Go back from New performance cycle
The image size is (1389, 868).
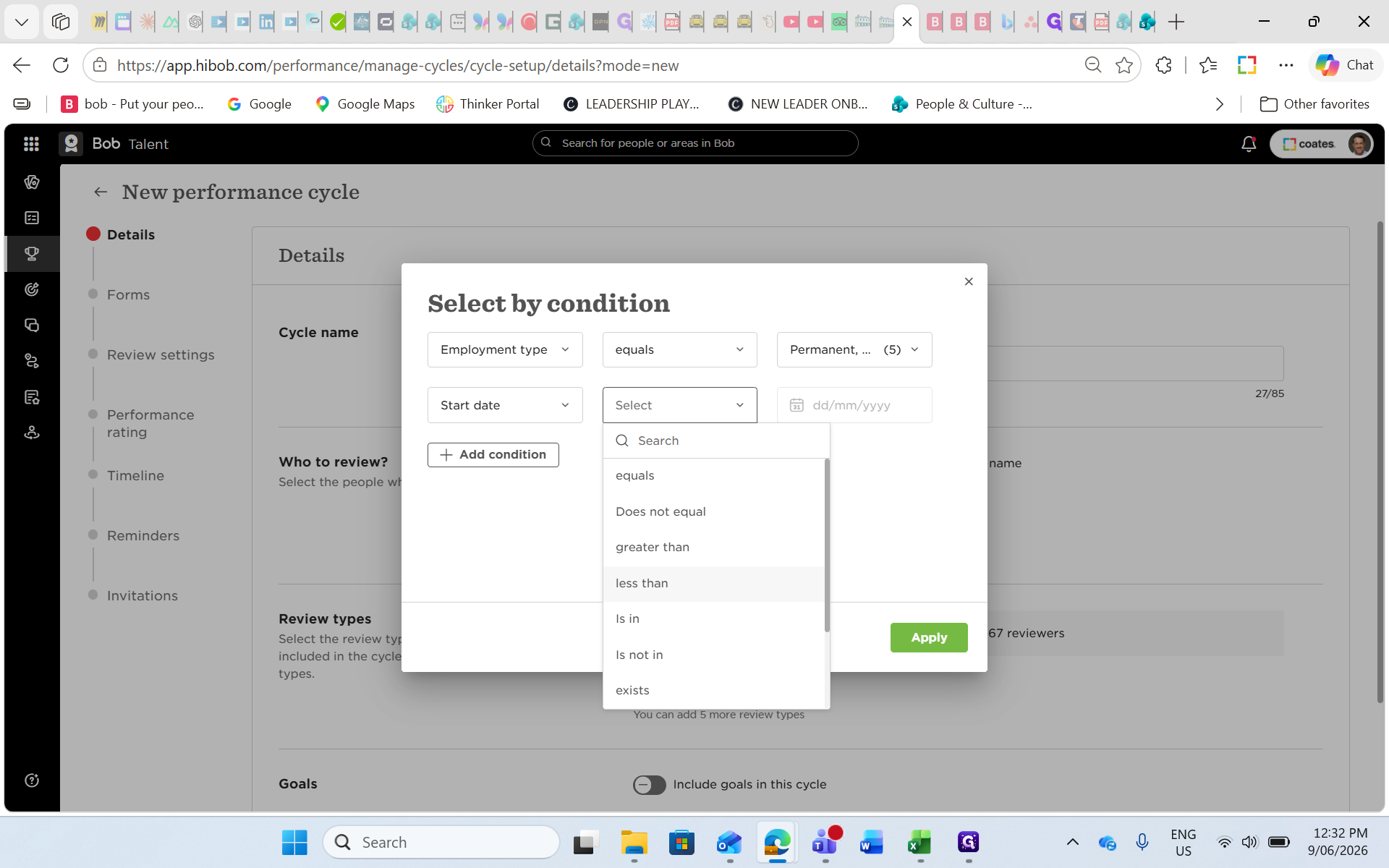101,192
